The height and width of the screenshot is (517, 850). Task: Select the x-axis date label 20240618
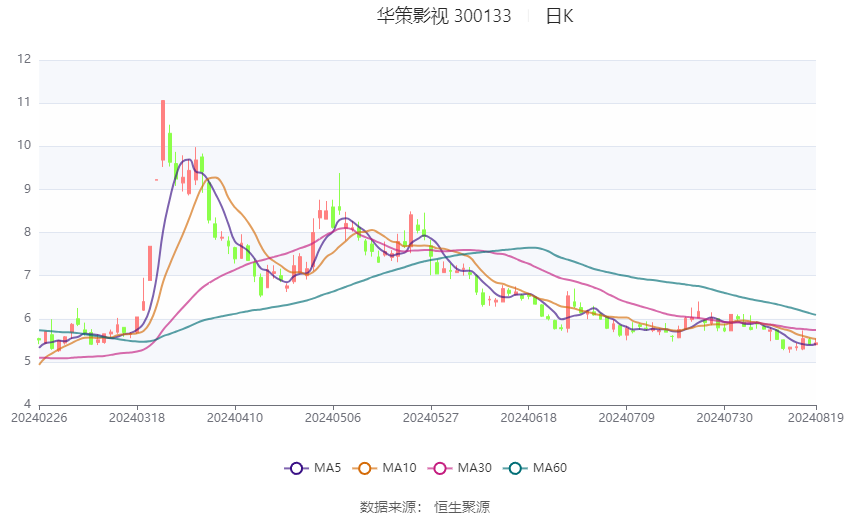pos(529,418)
